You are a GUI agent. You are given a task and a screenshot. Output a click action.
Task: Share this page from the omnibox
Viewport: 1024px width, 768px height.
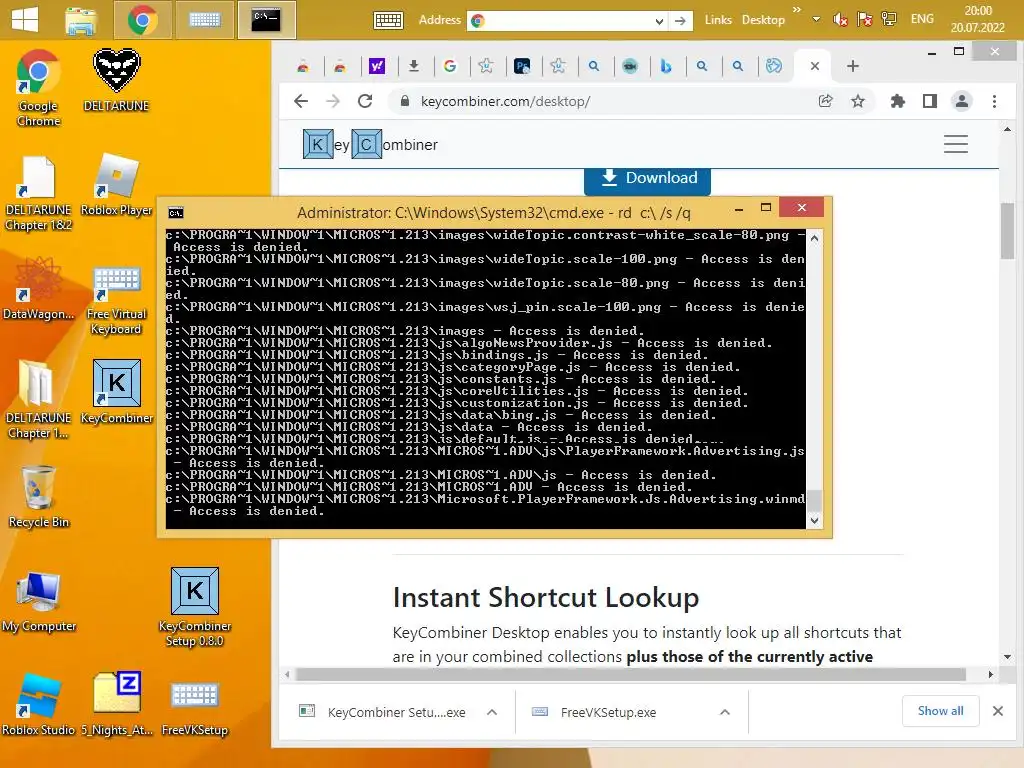(825, 101)
